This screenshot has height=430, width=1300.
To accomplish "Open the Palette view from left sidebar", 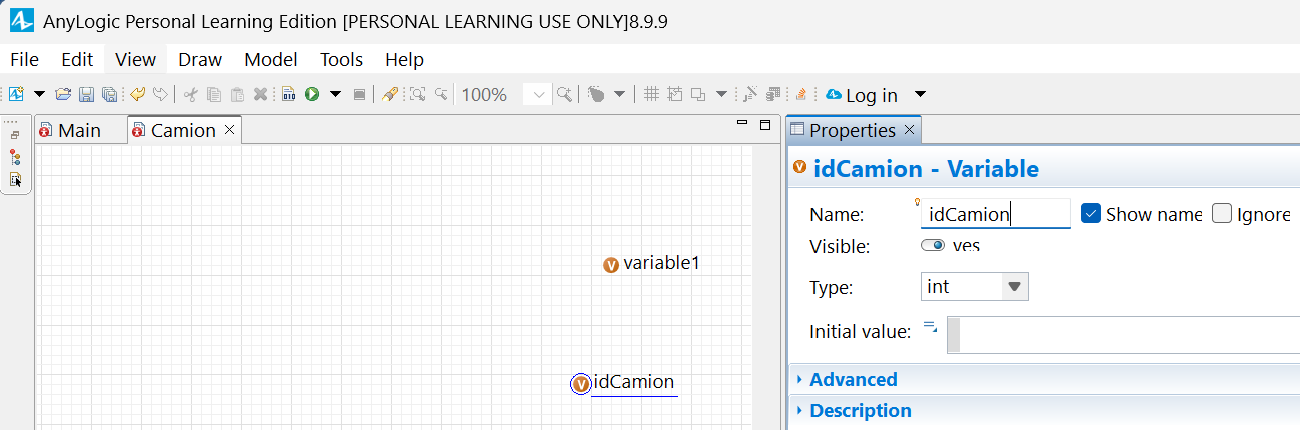I will coord(15,180).
